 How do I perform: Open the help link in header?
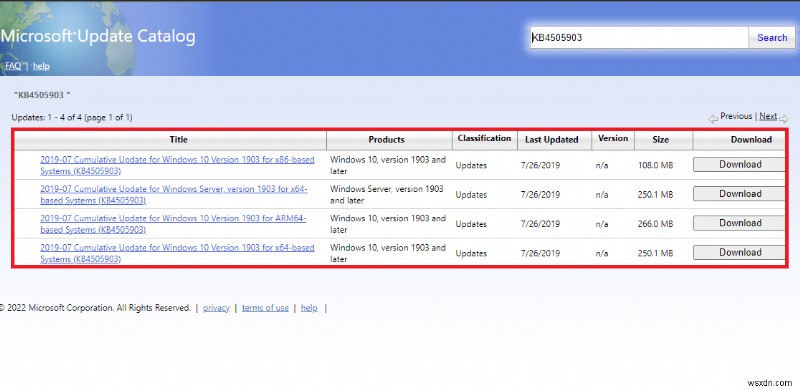41,66
